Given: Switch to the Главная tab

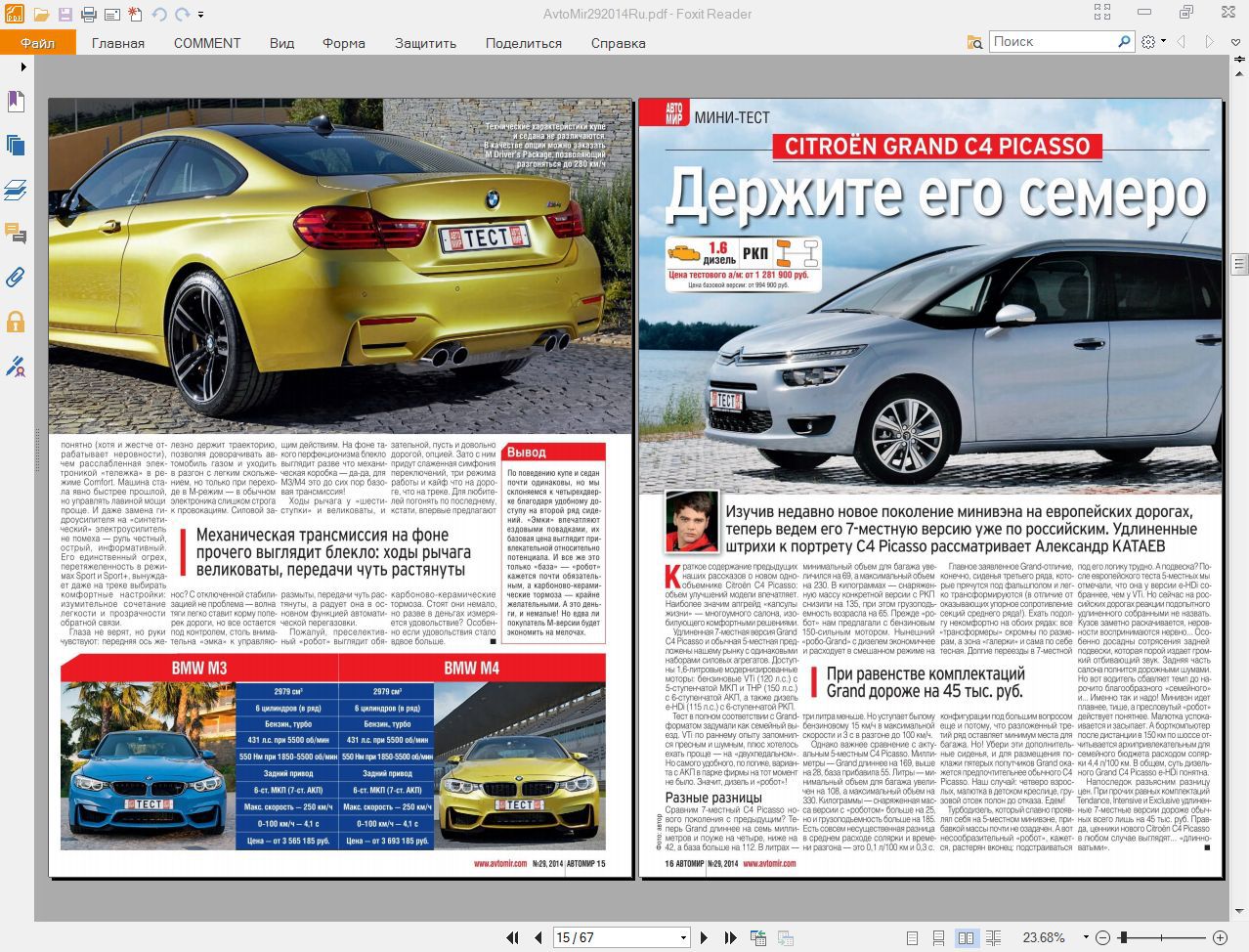Looking at the screenshot, I should [x=118, y=43].
